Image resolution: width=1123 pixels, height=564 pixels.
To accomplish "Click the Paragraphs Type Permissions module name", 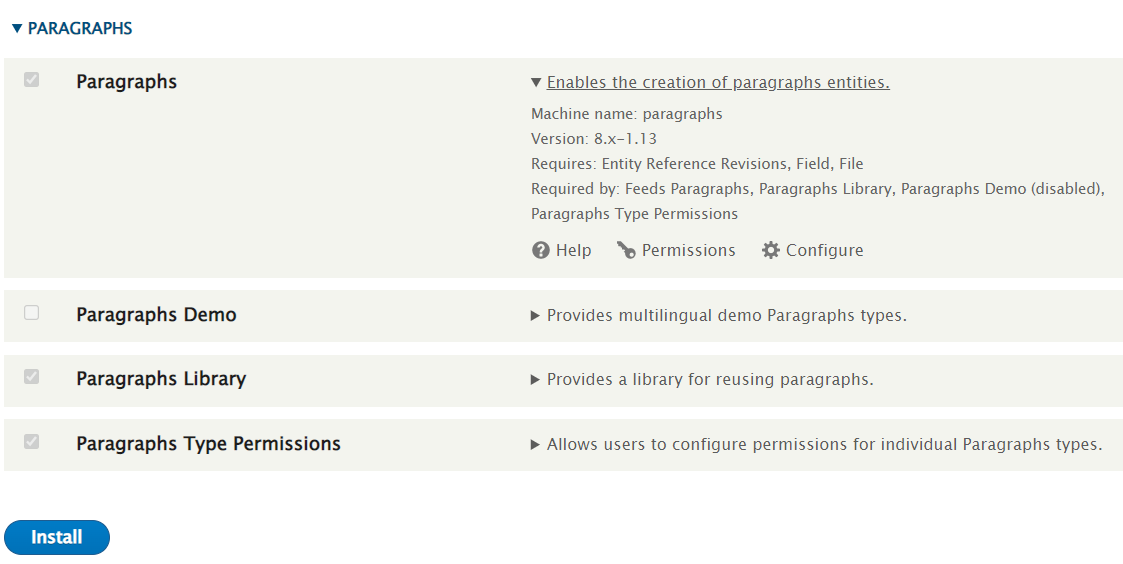I will pos(208,444).
